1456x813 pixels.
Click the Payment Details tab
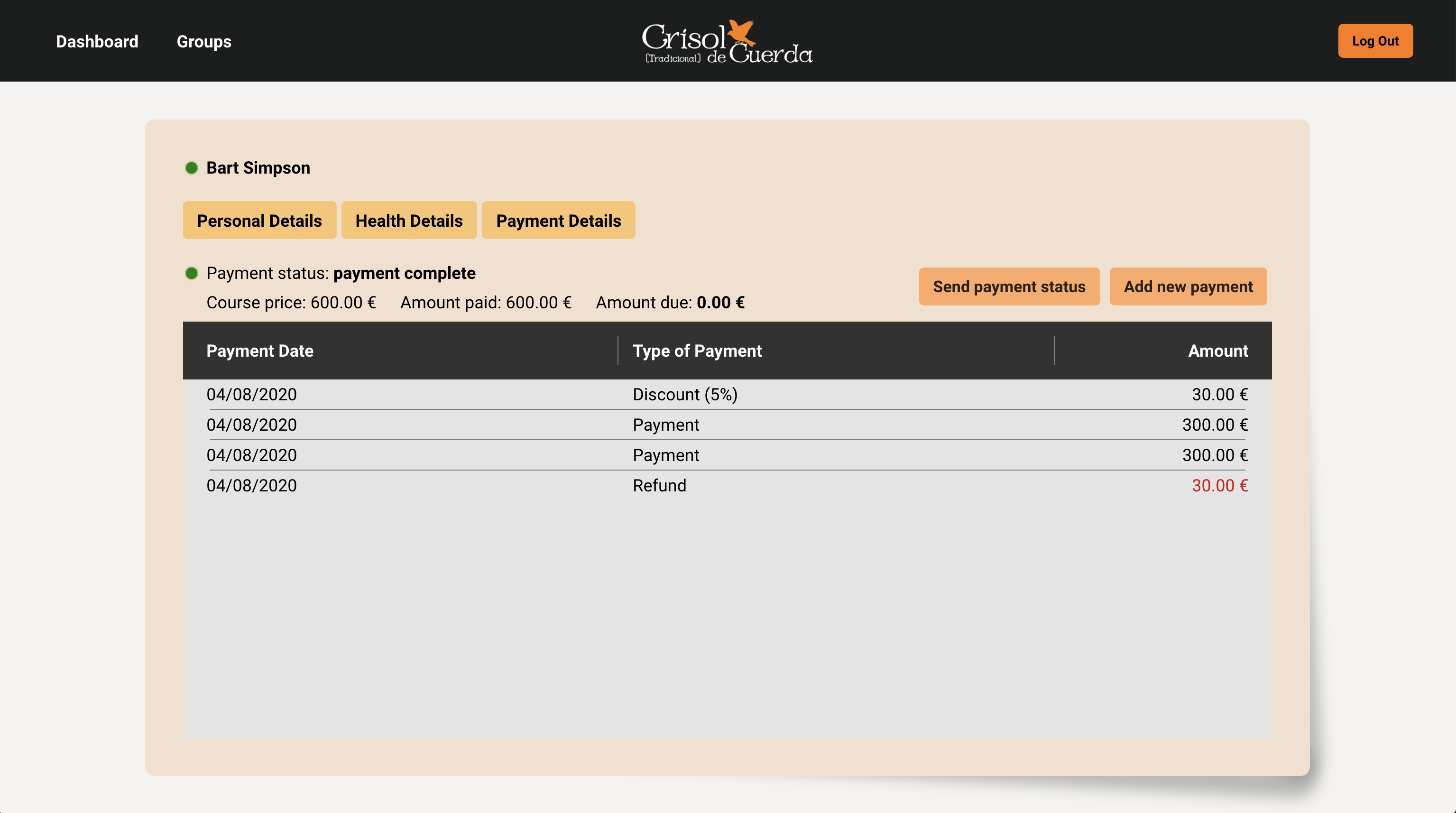[x=558, y=220]
